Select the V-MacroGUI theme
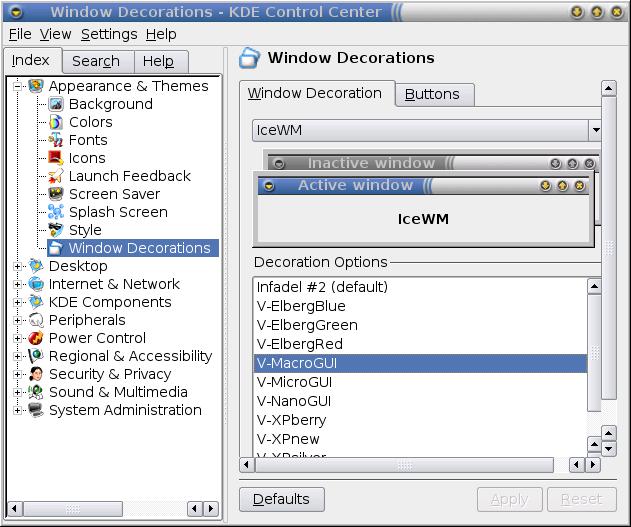Image resolution: width=631 pixels, height=527 pixels. (421, 363)
